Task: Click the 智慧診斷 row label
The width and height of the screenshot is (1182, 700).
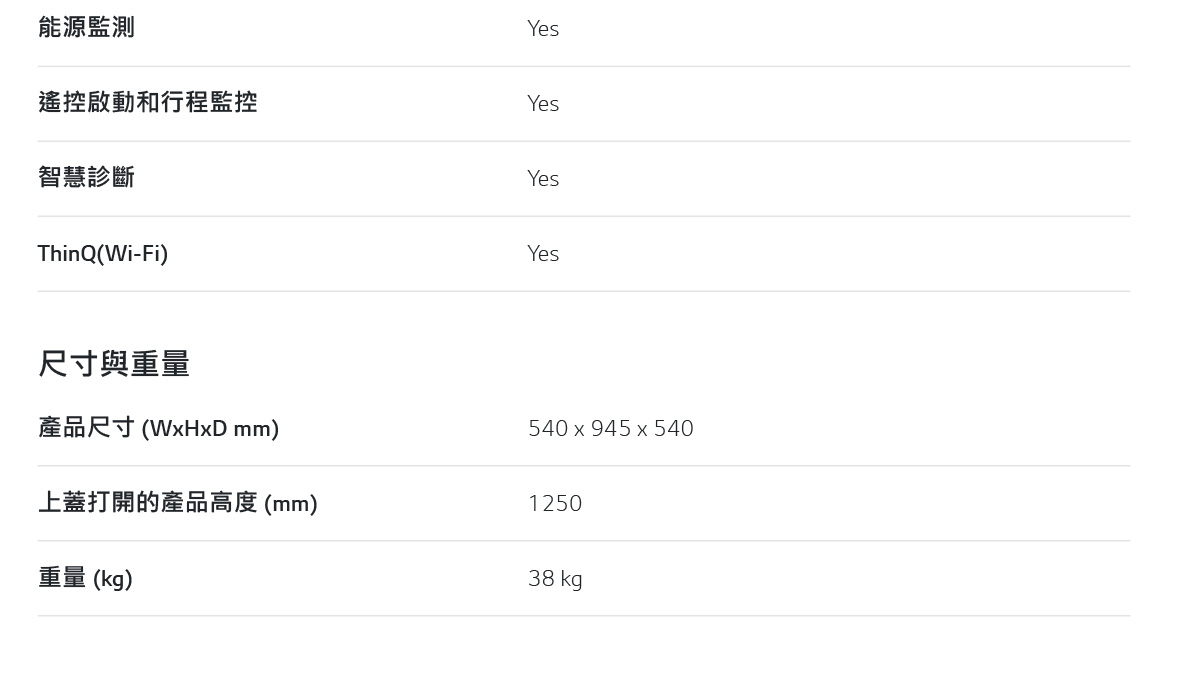Action: click(86, 178)
